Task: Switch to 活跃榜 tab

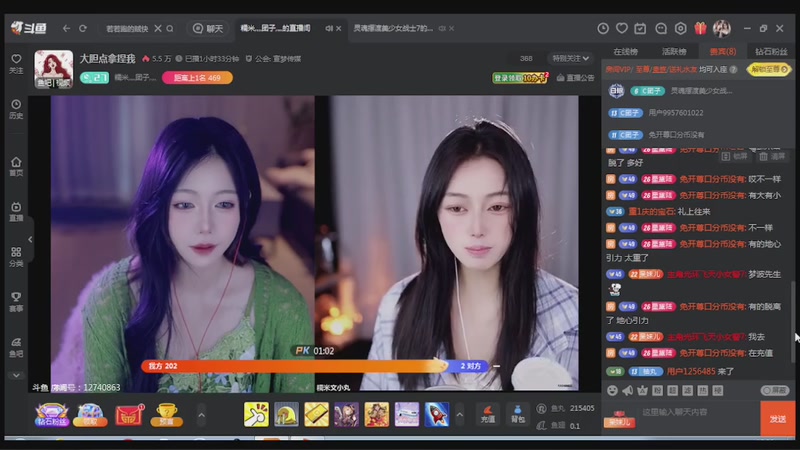Action: click(x=674, y=52)
